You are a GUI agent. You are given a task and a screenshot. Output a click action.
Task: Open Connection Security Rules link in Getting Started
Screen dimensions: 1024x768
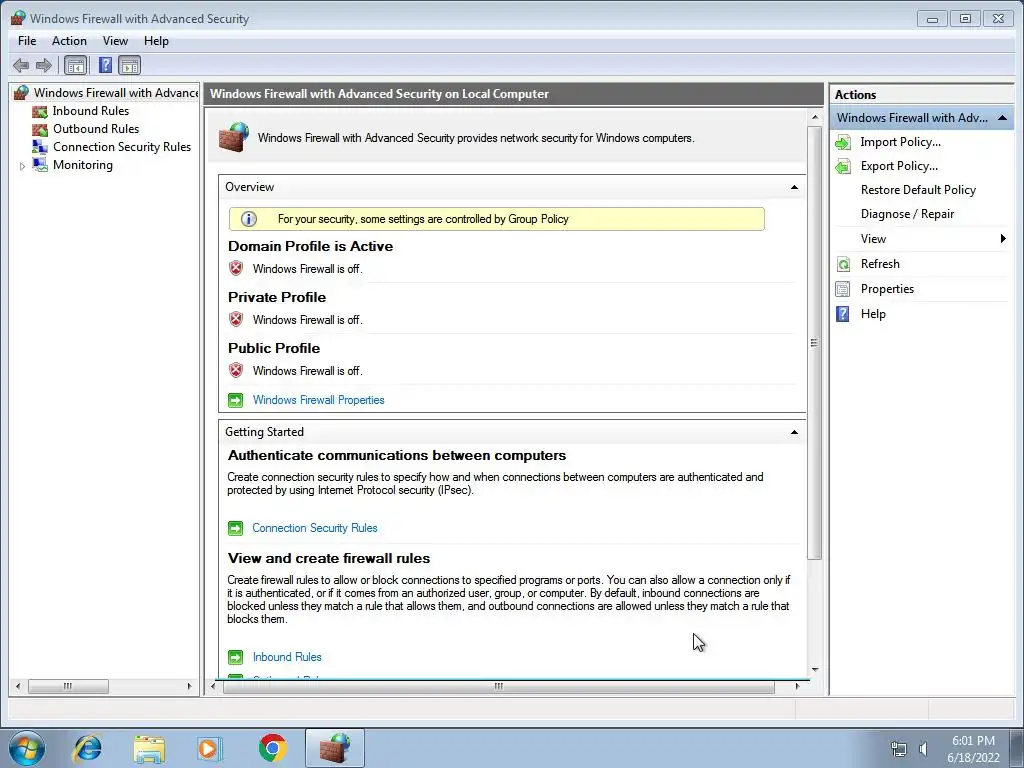click(x=315, y=528)
